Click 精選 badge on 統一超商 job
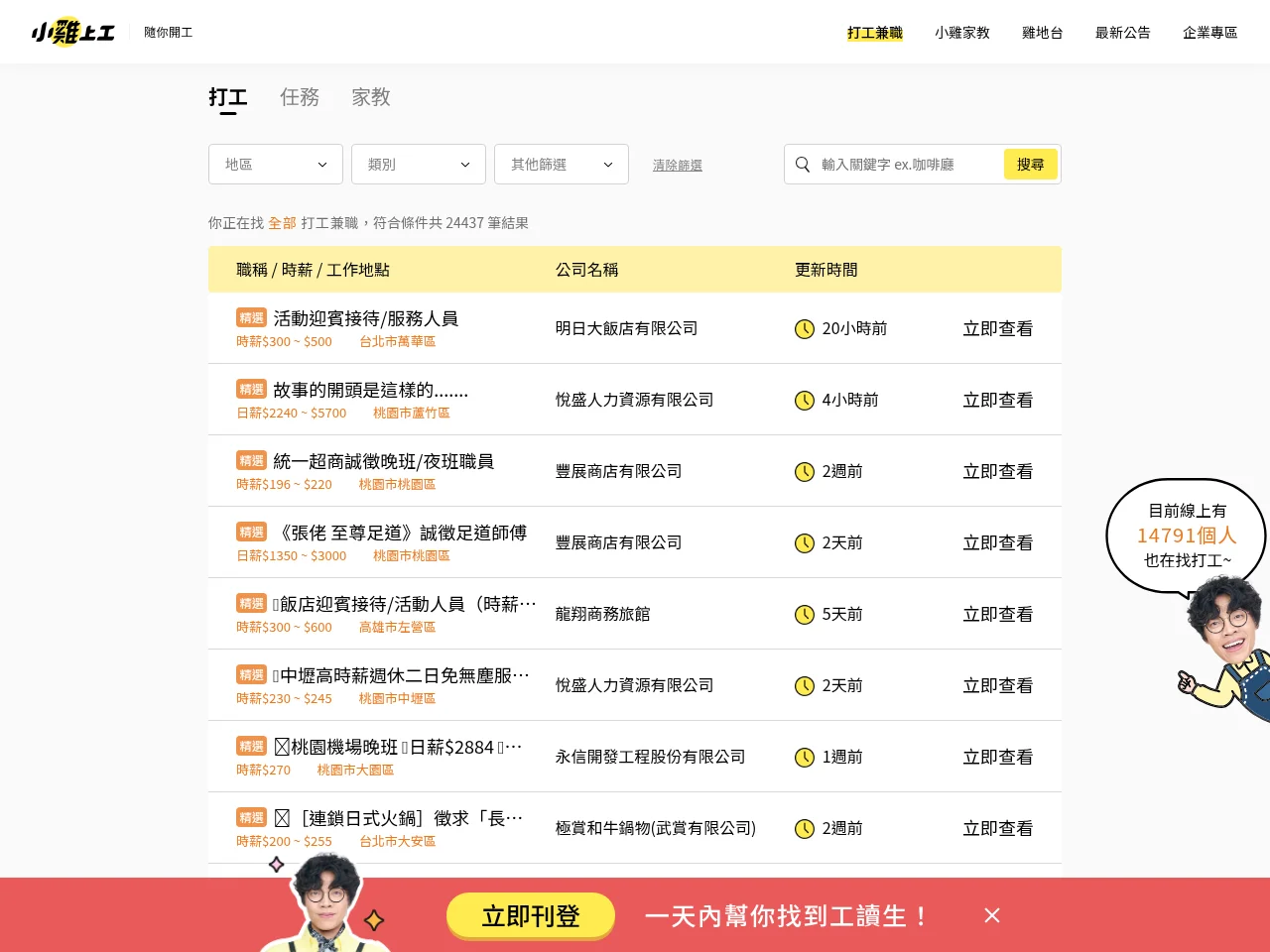 tap(251, 460)
